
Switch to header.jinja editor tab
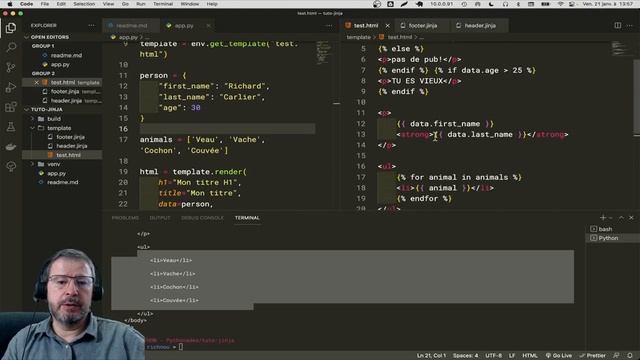coord(480,25)
